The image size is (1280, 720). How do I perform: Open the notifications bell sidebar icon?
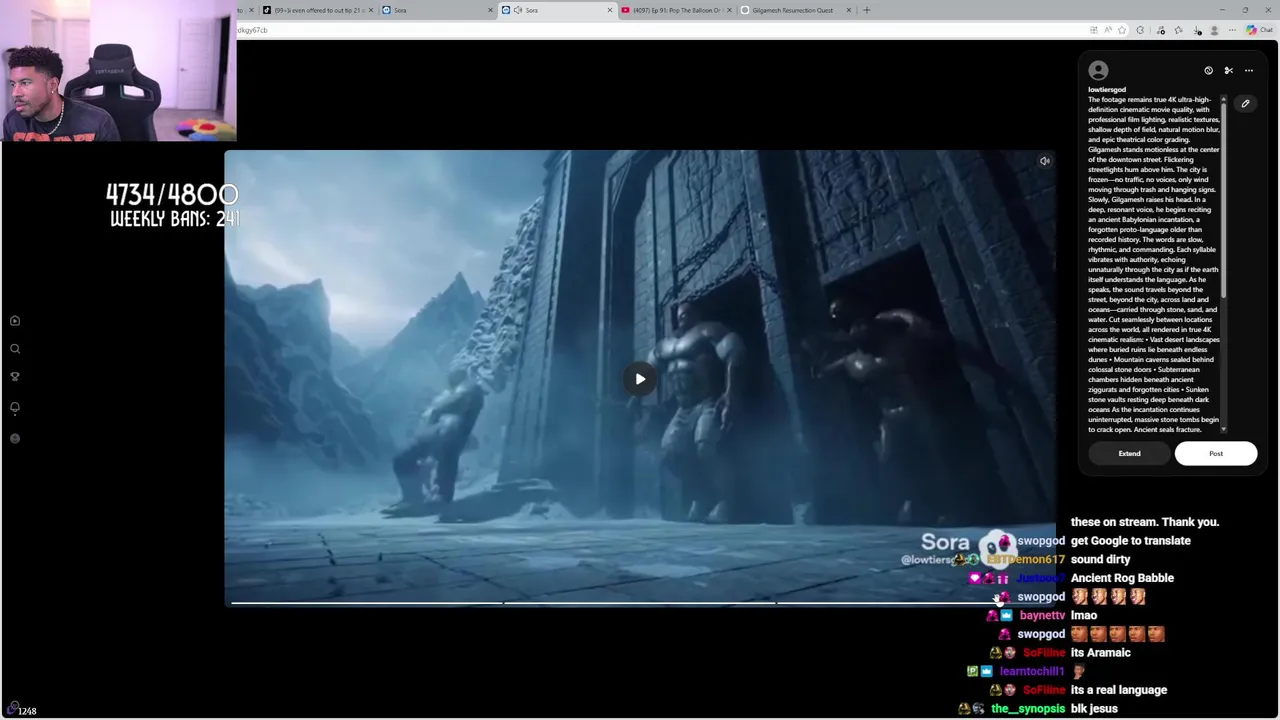[15, 408]
